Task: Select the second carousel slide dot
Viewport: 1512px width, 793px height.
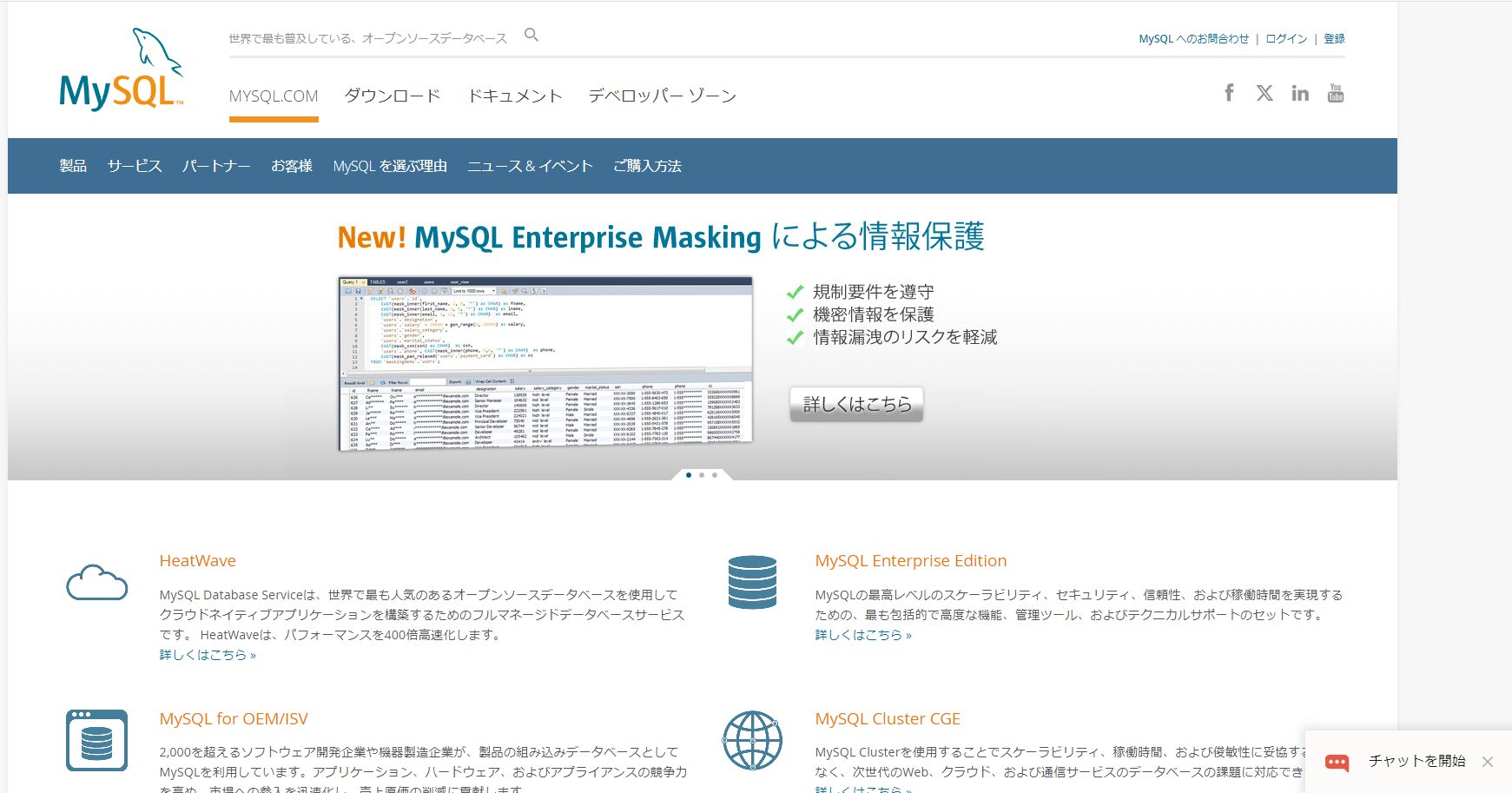Action: (702, 475)
